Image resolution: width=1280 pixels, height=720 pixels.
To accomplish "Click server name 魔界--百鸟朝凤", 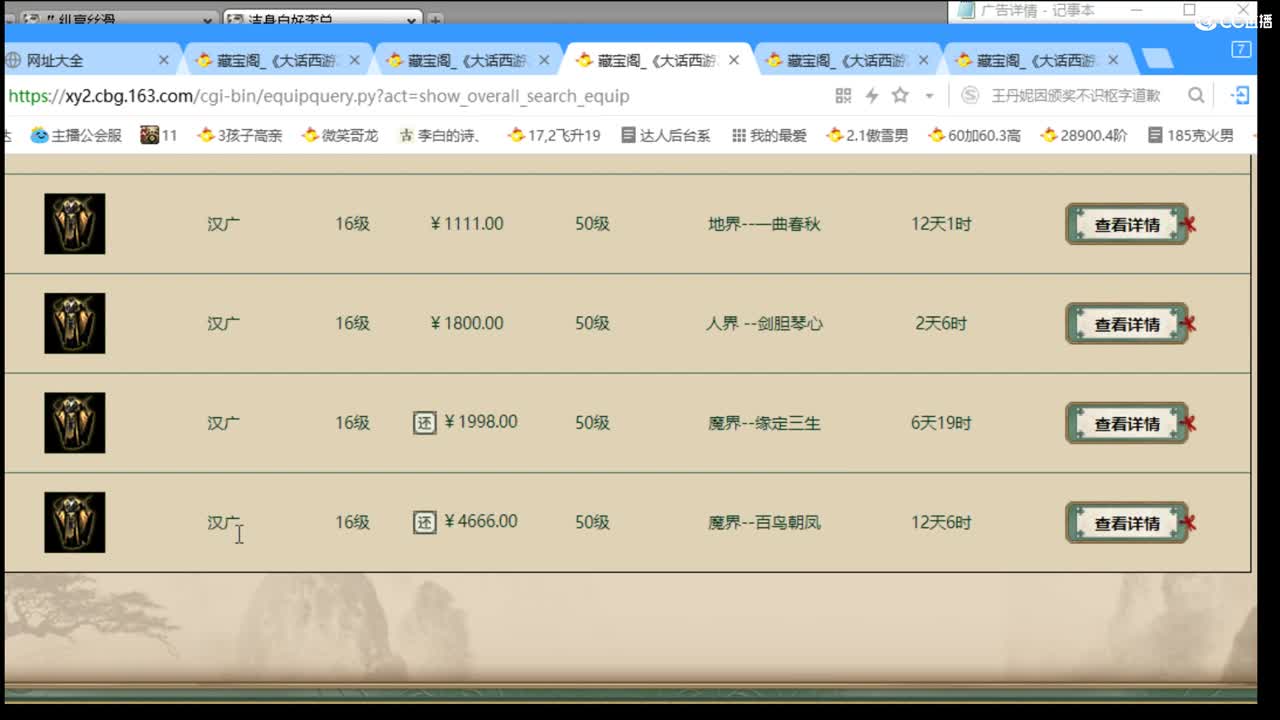I will pyautogui.click(x=764, y=522).
